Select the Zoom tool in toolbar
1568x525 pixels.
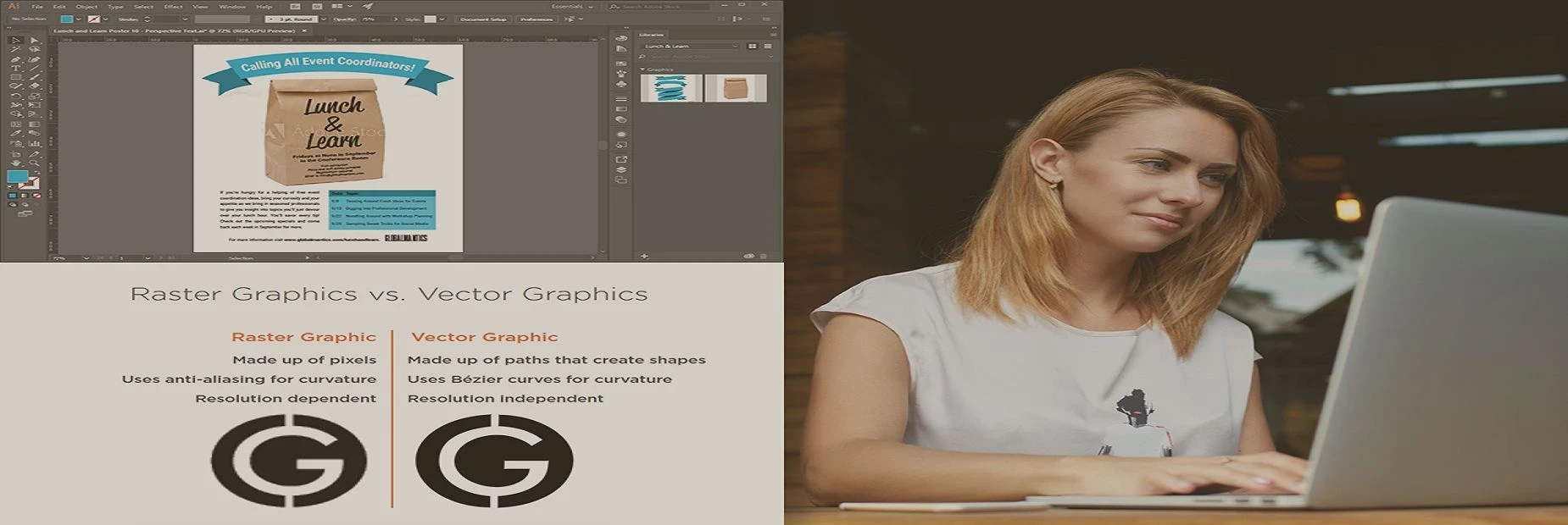[34, 163]
